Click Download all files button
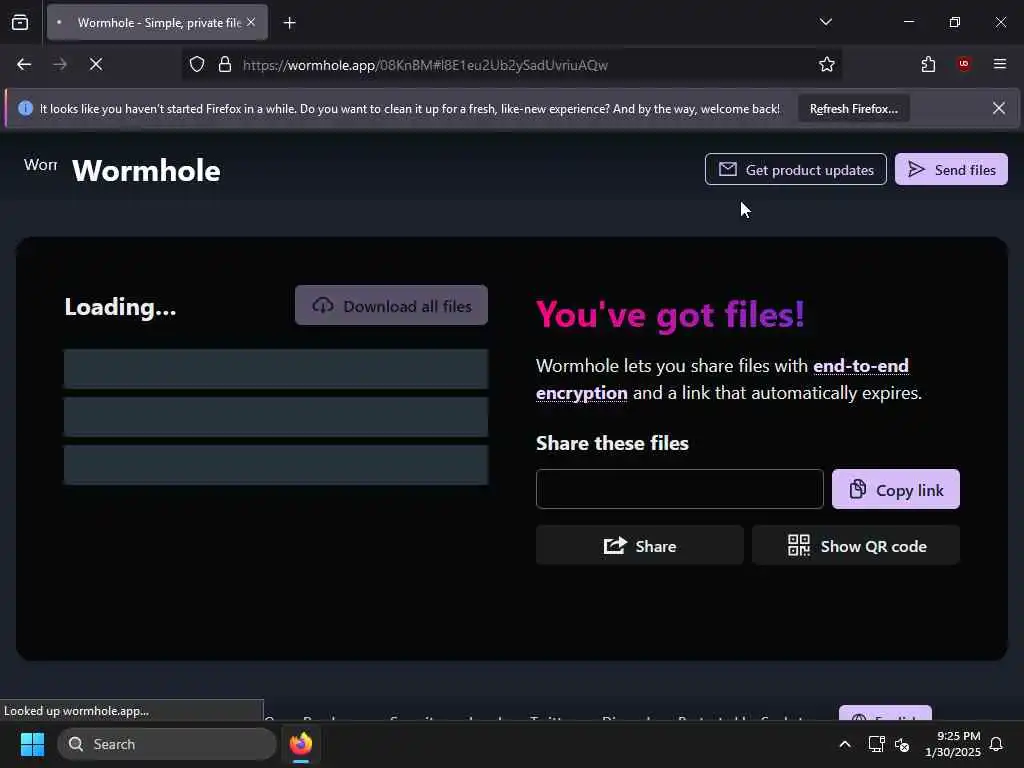This screenshot has width=1024, height=768. click(x=391, y=306)
